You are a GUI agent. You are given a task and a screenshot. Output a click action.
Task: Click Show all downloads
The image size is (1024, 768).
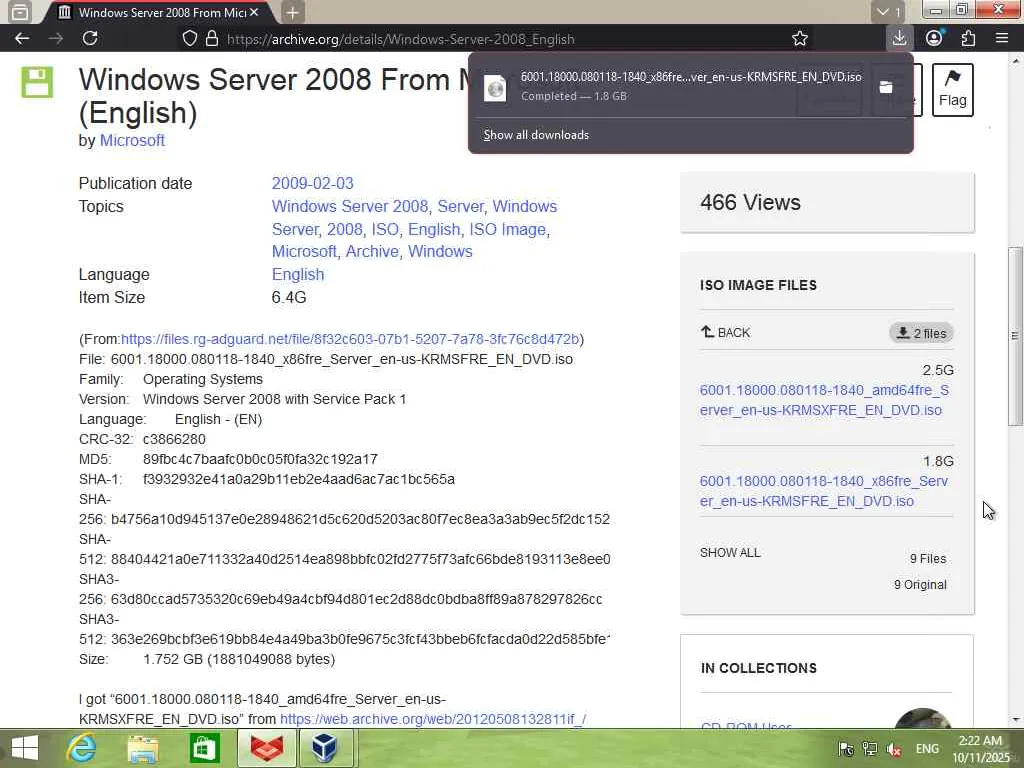[x=536, y=135]
